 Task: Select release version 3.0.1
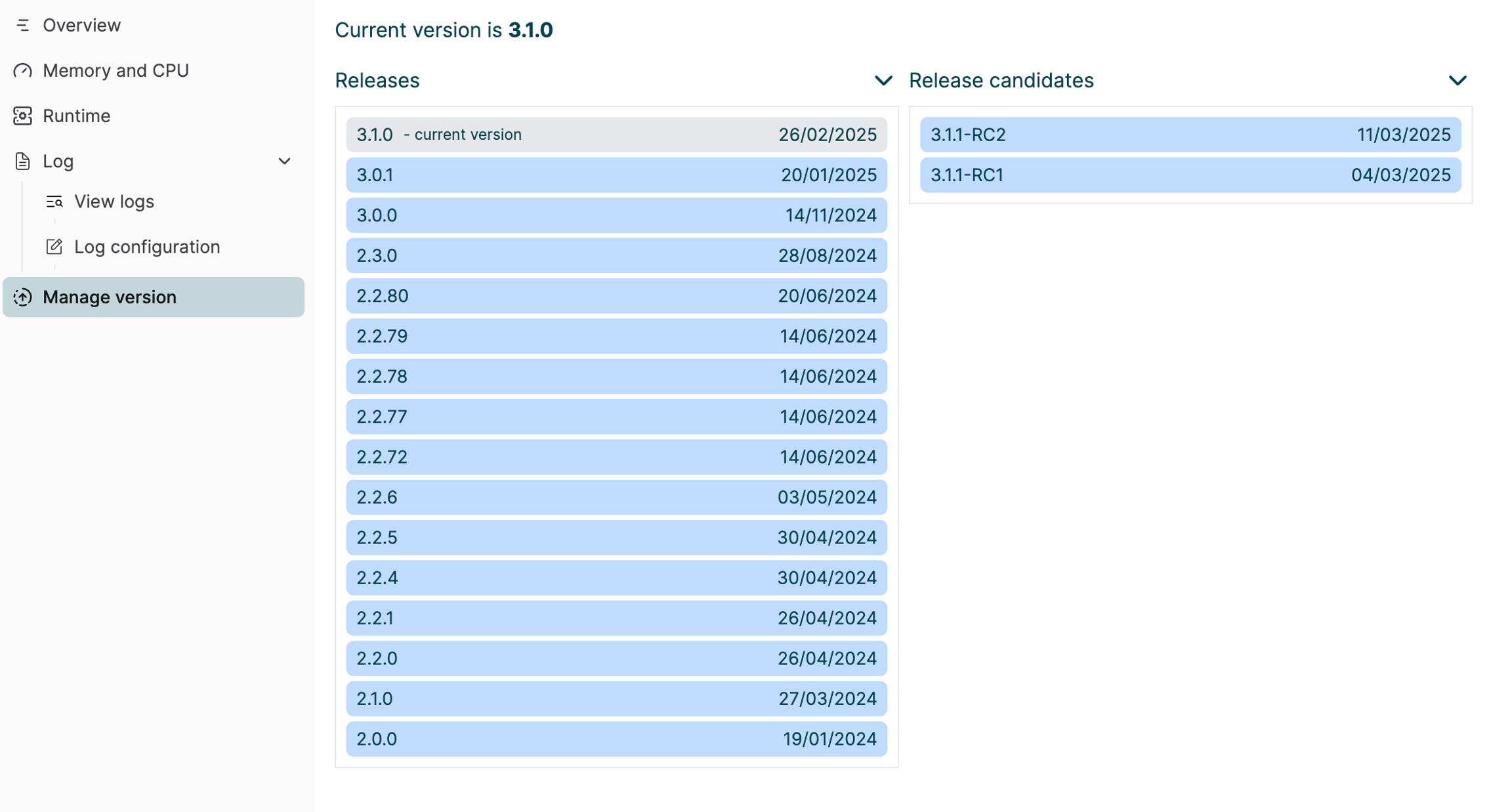pyautogui.click(x=616, y=175)
